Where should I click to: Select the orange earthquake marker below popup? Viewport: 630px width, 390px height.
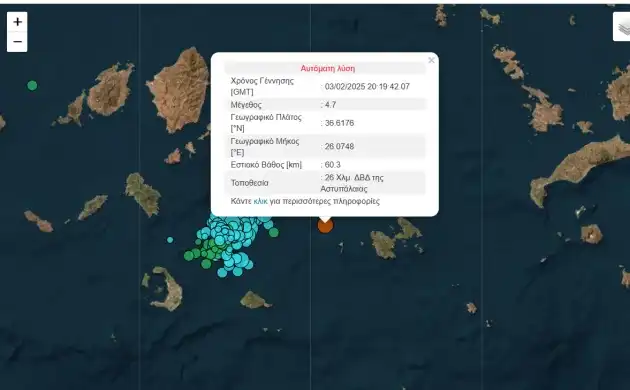[325, 225]
